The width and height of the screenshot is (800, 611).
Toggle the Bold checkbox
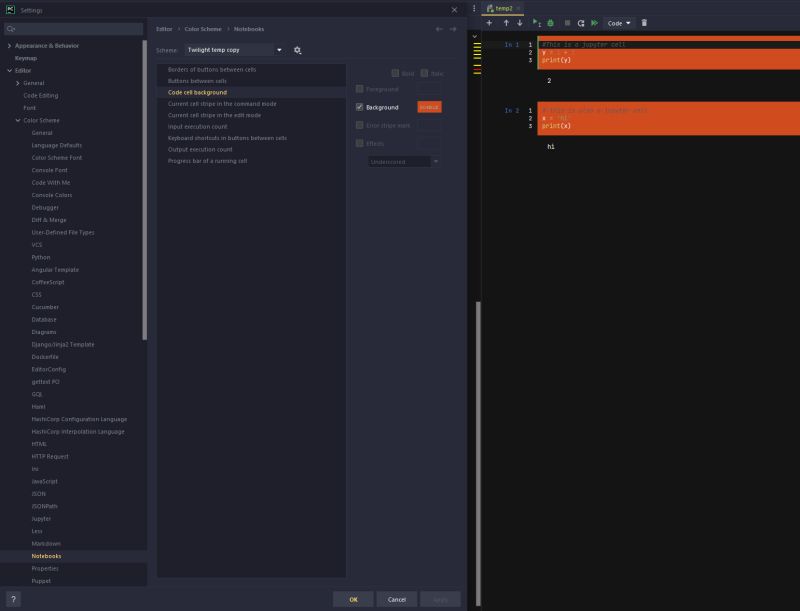pyautogui.click(x=395, y=72)
